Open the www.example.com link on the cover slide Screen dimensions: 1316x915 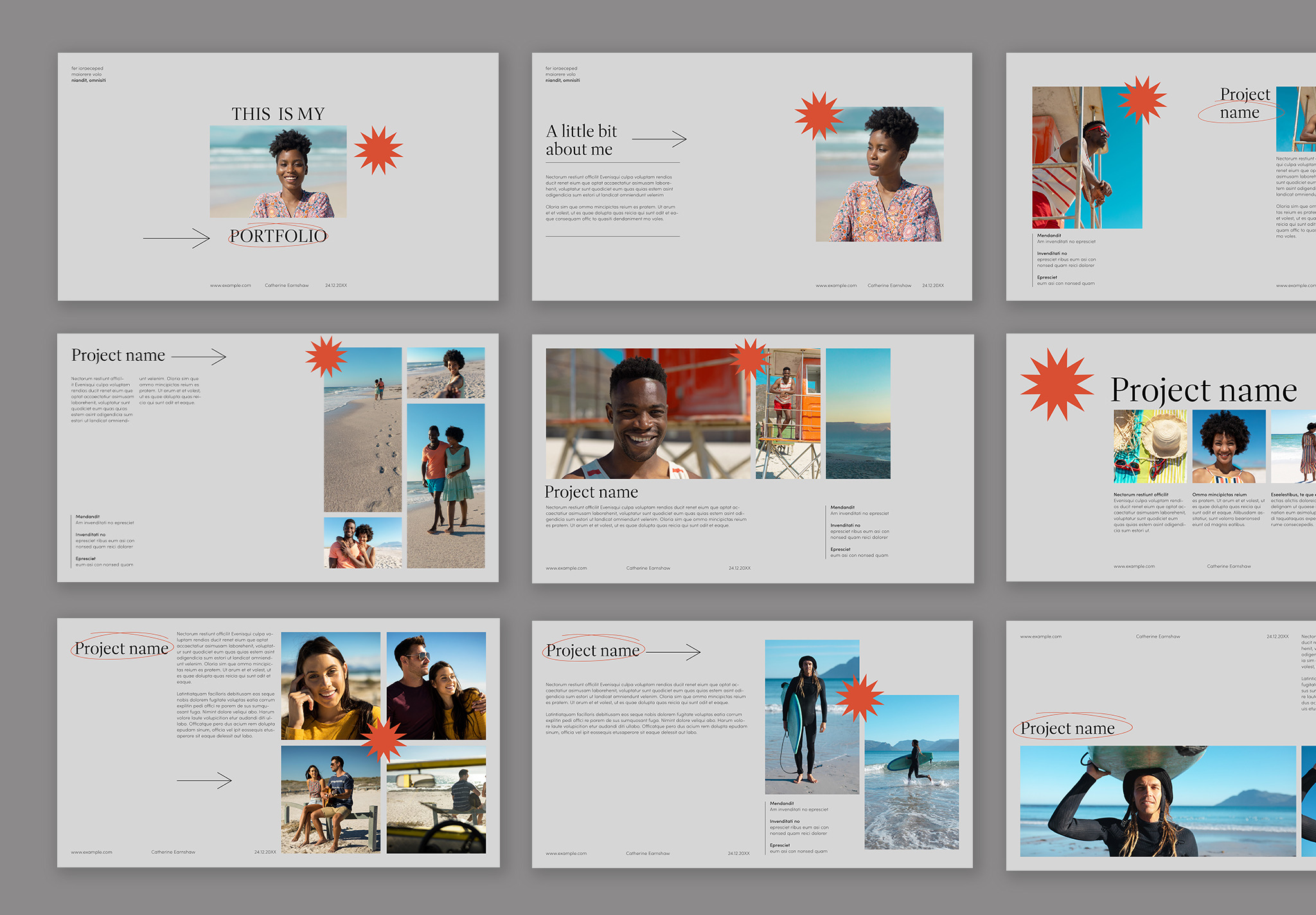click(x=230, y=285)
